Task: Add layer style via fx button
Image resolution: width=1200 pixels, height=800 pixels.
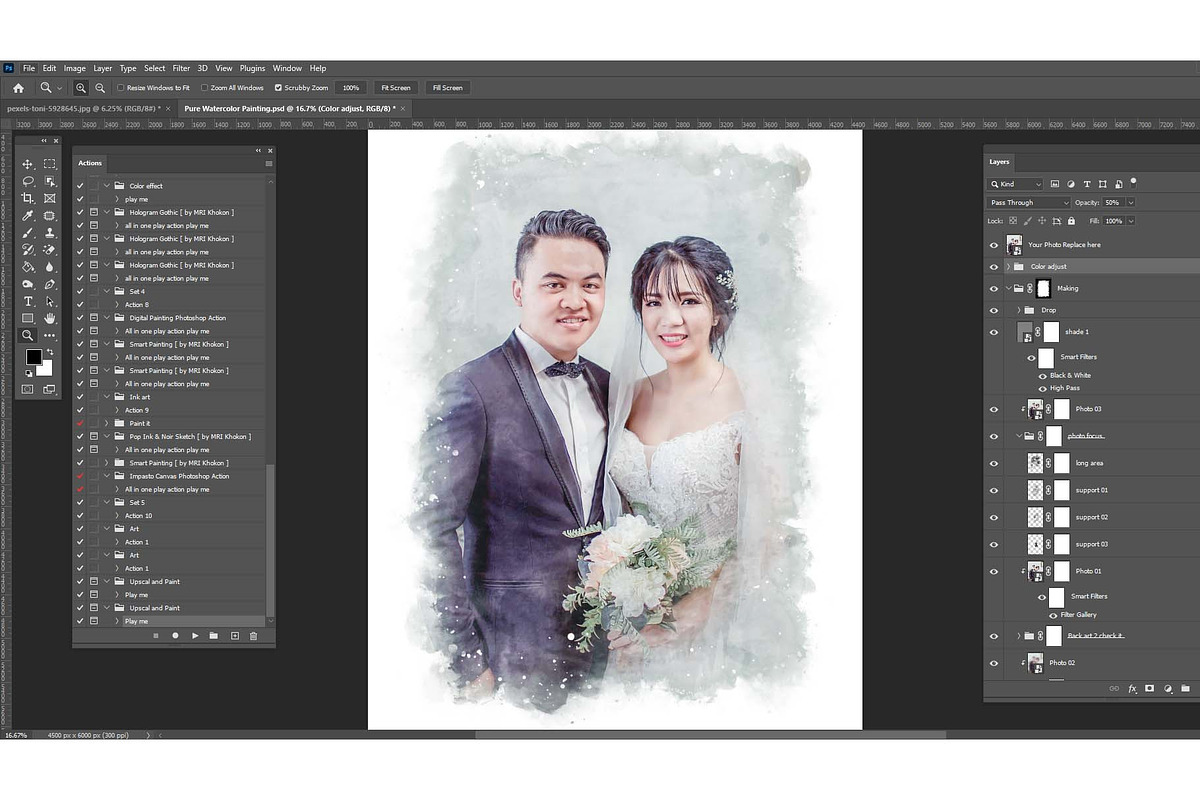Action: (x=1133, y=688)
